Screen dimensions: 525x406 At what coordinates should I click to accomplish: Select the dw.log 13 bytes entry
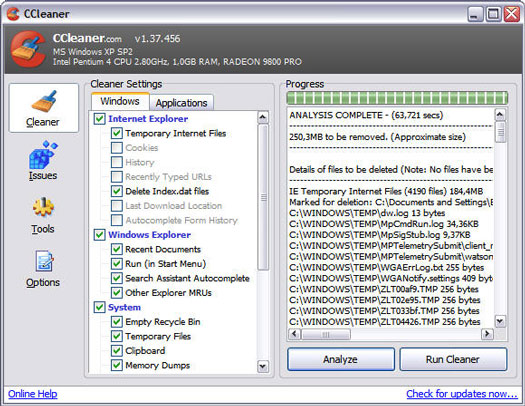tap(367, 213)
